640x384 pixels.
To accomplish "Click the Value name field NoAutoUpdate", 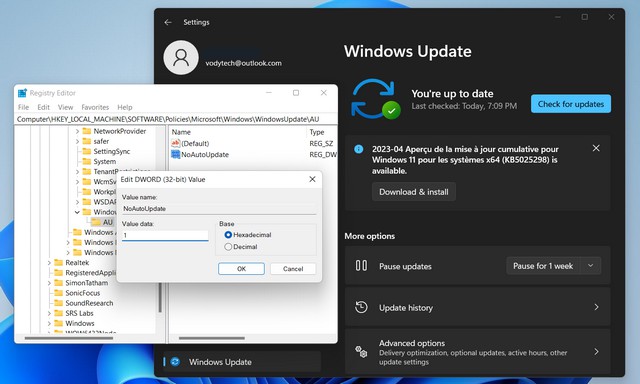I will tap(219, 209).
